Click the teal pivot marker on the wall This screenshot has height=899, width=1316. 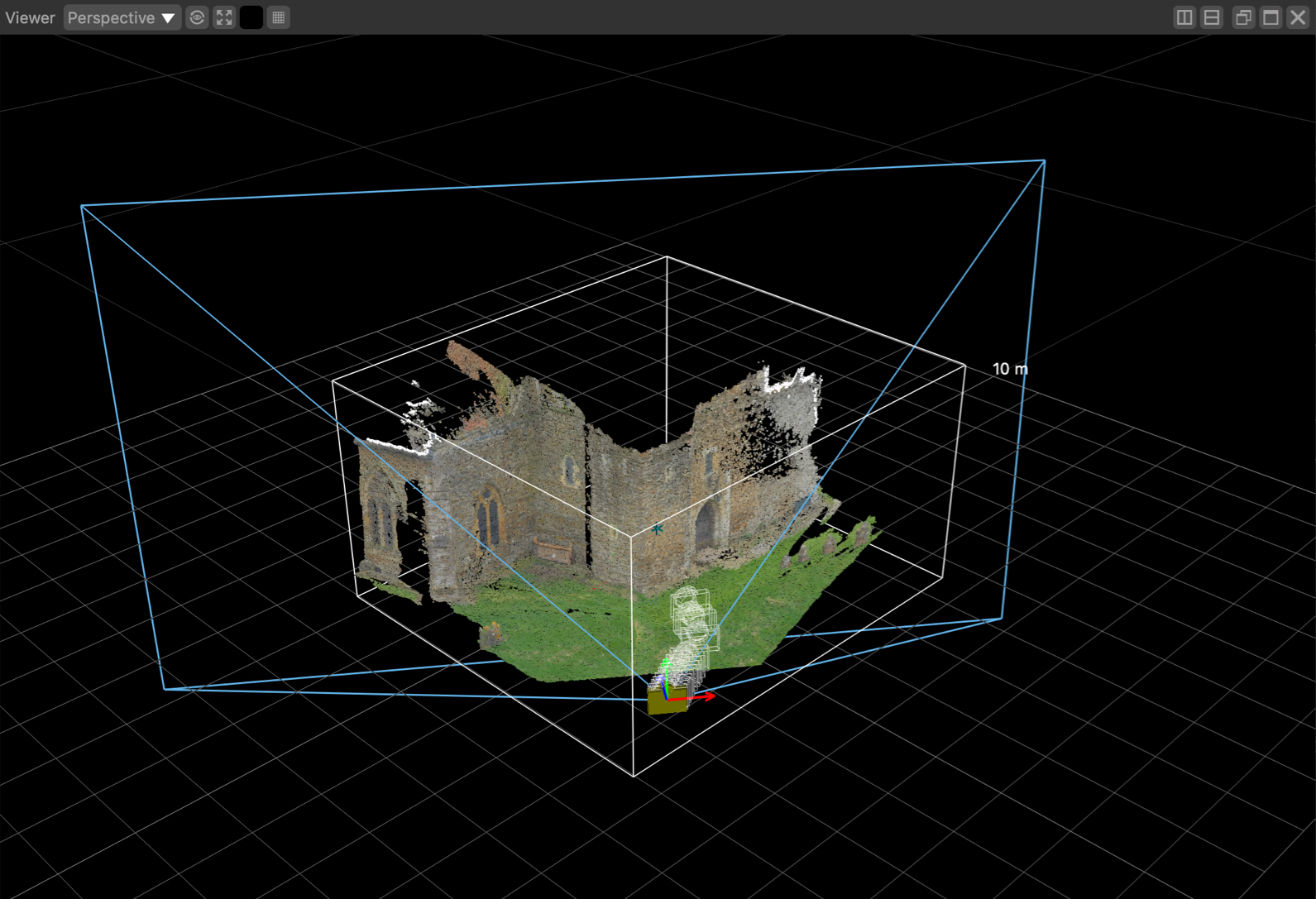point(657,528)
